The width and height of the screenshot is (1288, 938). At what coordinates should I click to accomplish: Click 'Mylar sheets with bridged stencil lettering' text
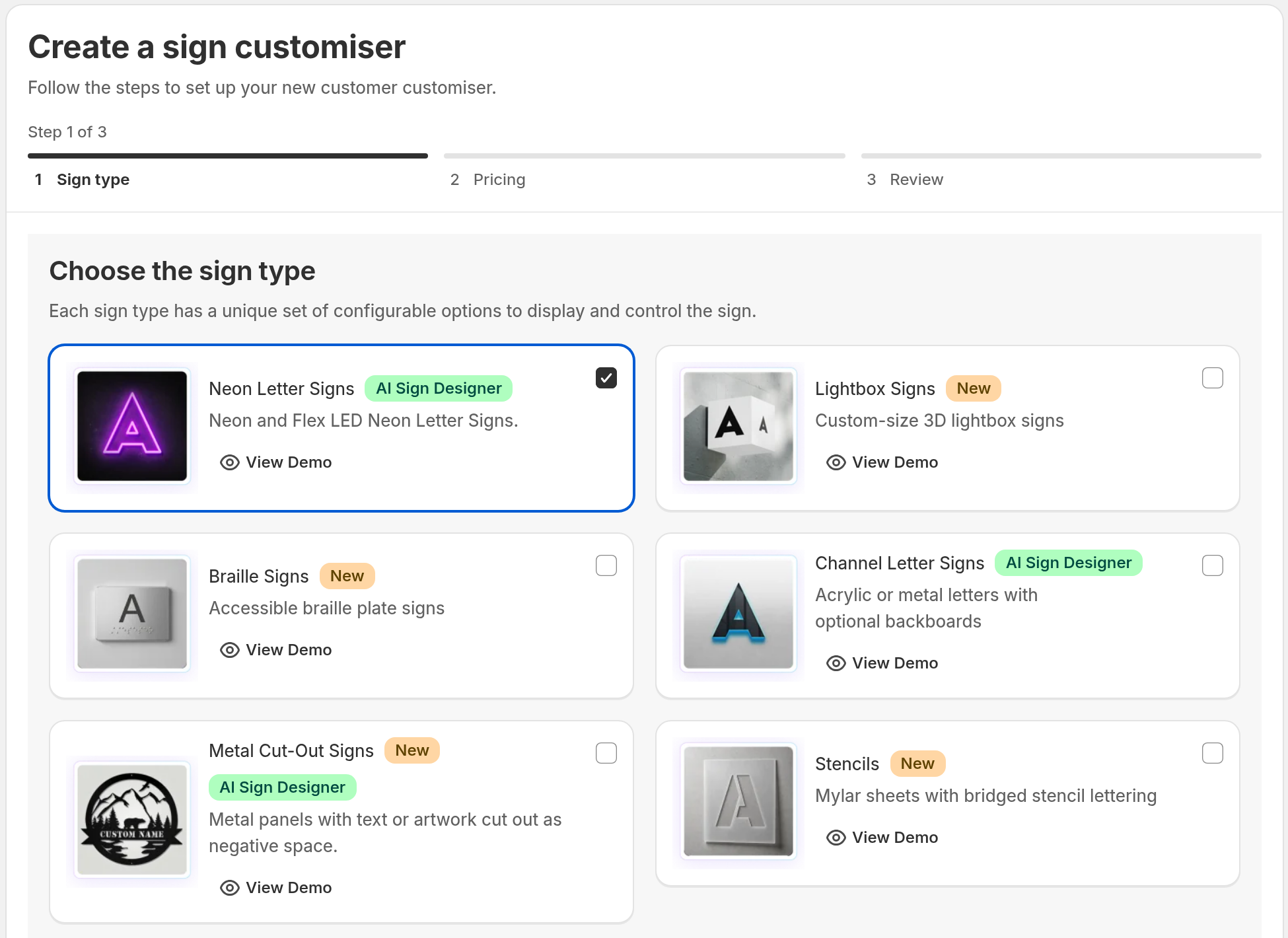click(985, 796)
